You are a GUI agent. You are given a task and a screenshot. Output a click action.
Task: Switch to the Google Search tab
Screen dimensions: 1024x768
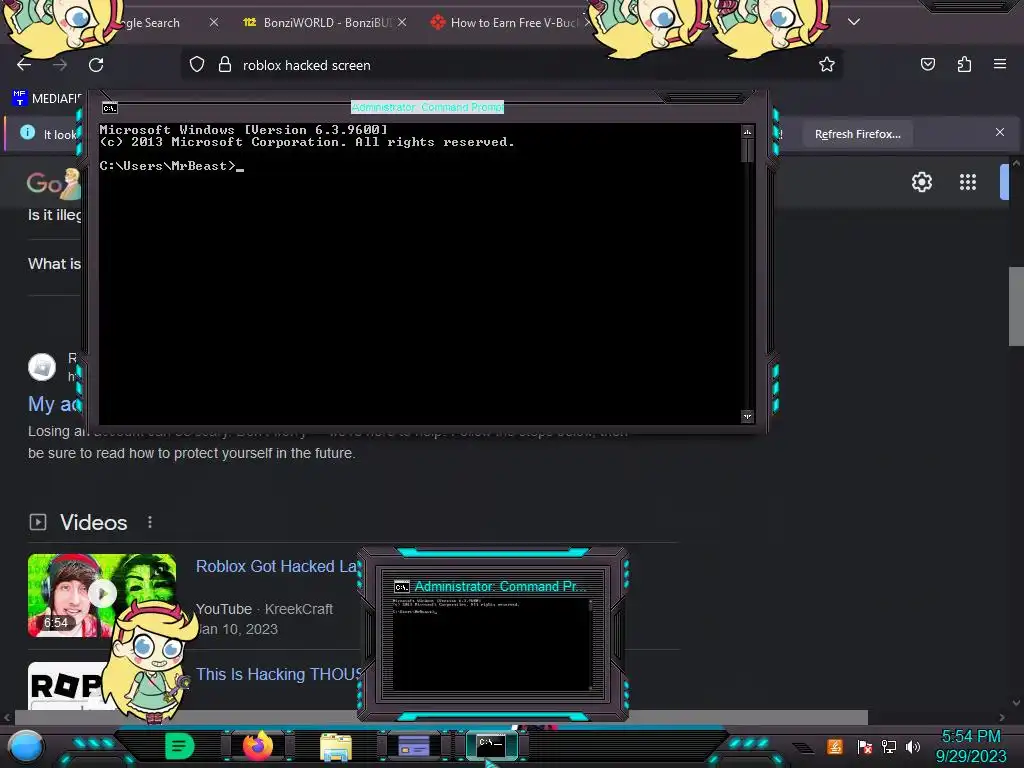pyautogui.click(x=152, y=23)
